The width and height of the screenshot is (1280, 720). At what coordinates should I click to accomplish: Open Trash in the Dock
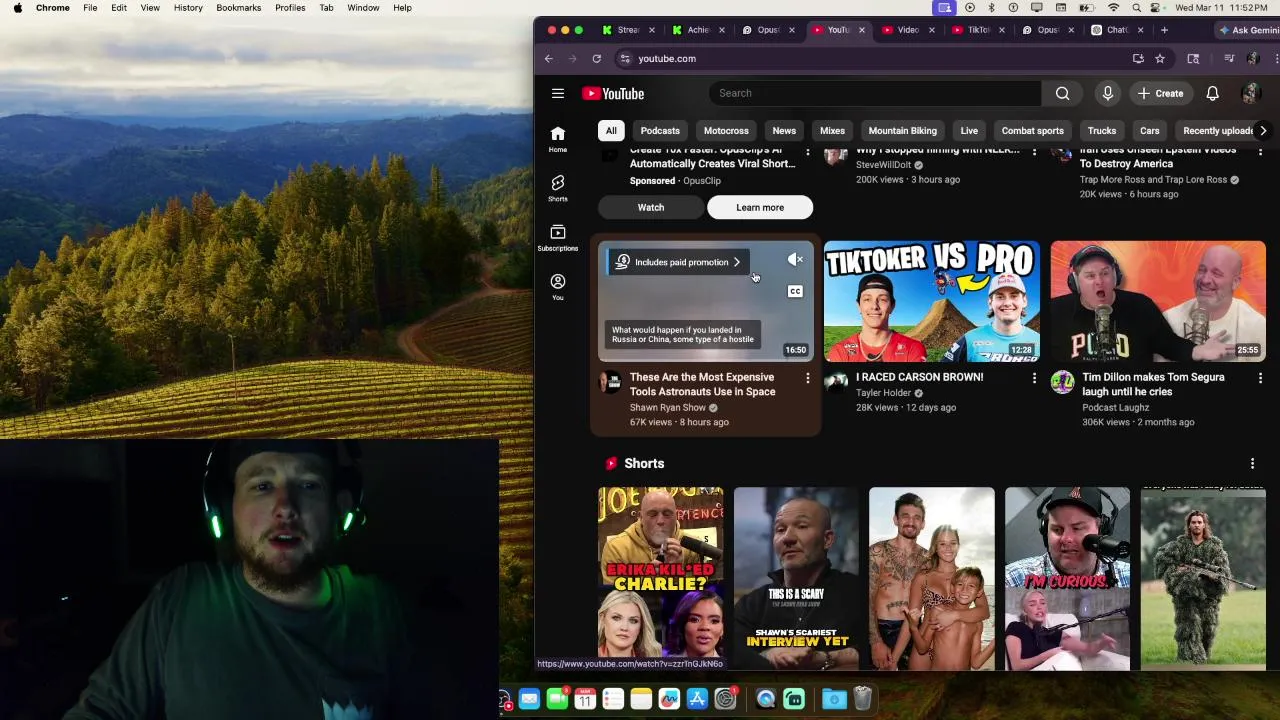[862, 699]
